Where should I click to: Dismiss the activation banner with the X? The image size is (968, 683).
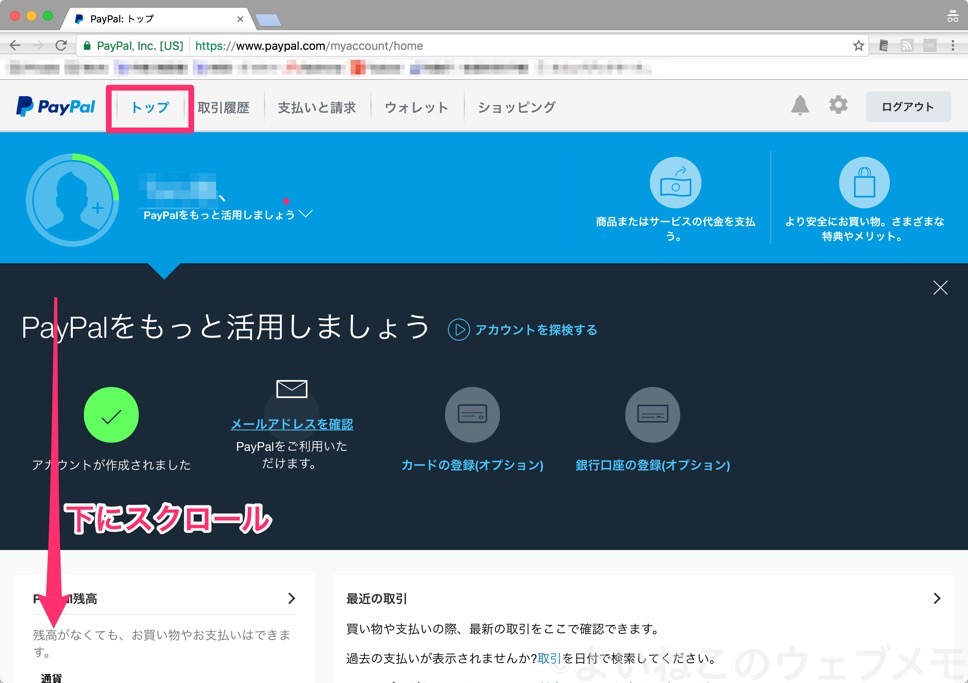pyautogui.click(x=940, y=287)
